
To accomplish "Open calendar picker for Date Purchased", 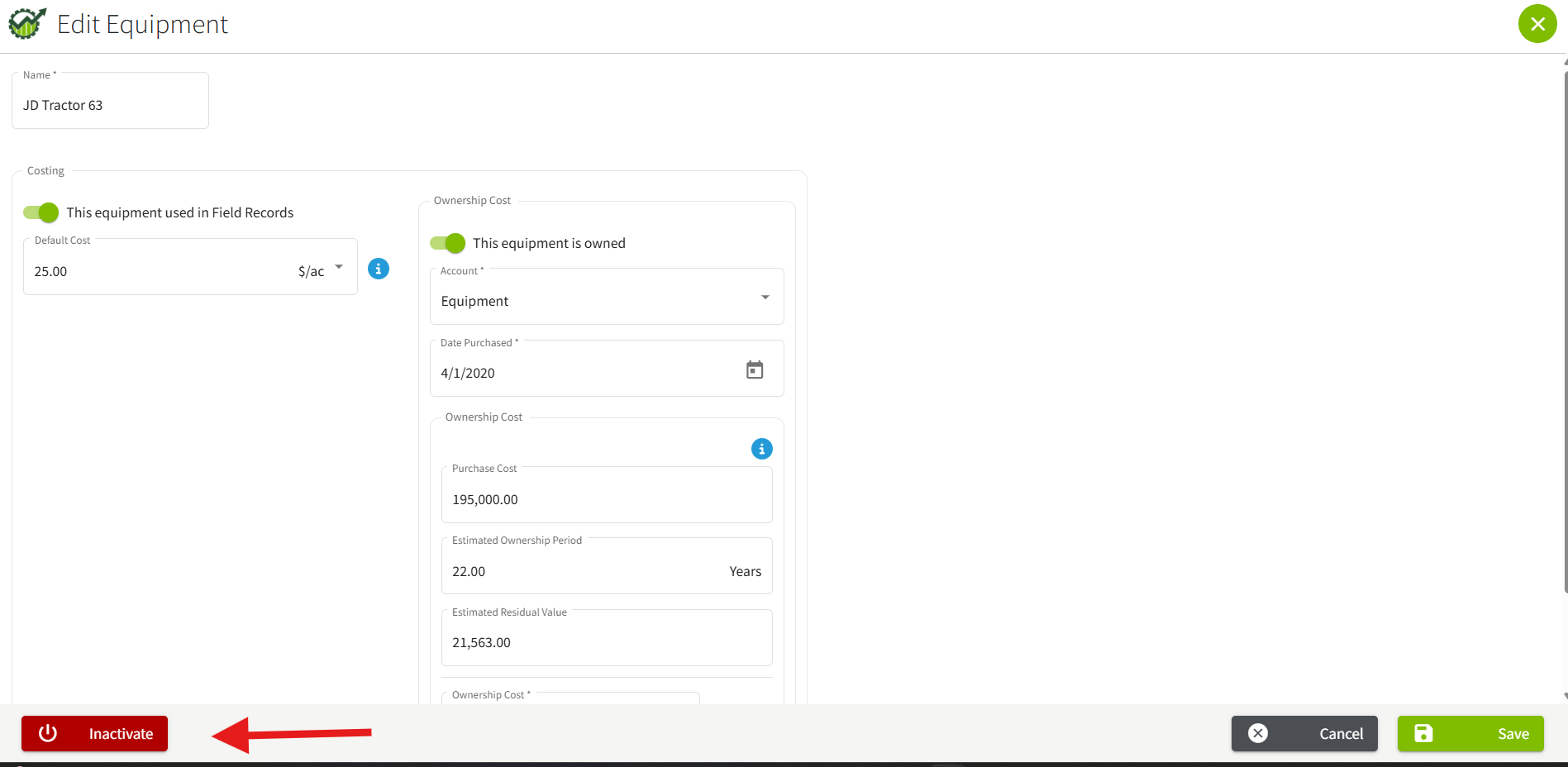I will point(755,369).
